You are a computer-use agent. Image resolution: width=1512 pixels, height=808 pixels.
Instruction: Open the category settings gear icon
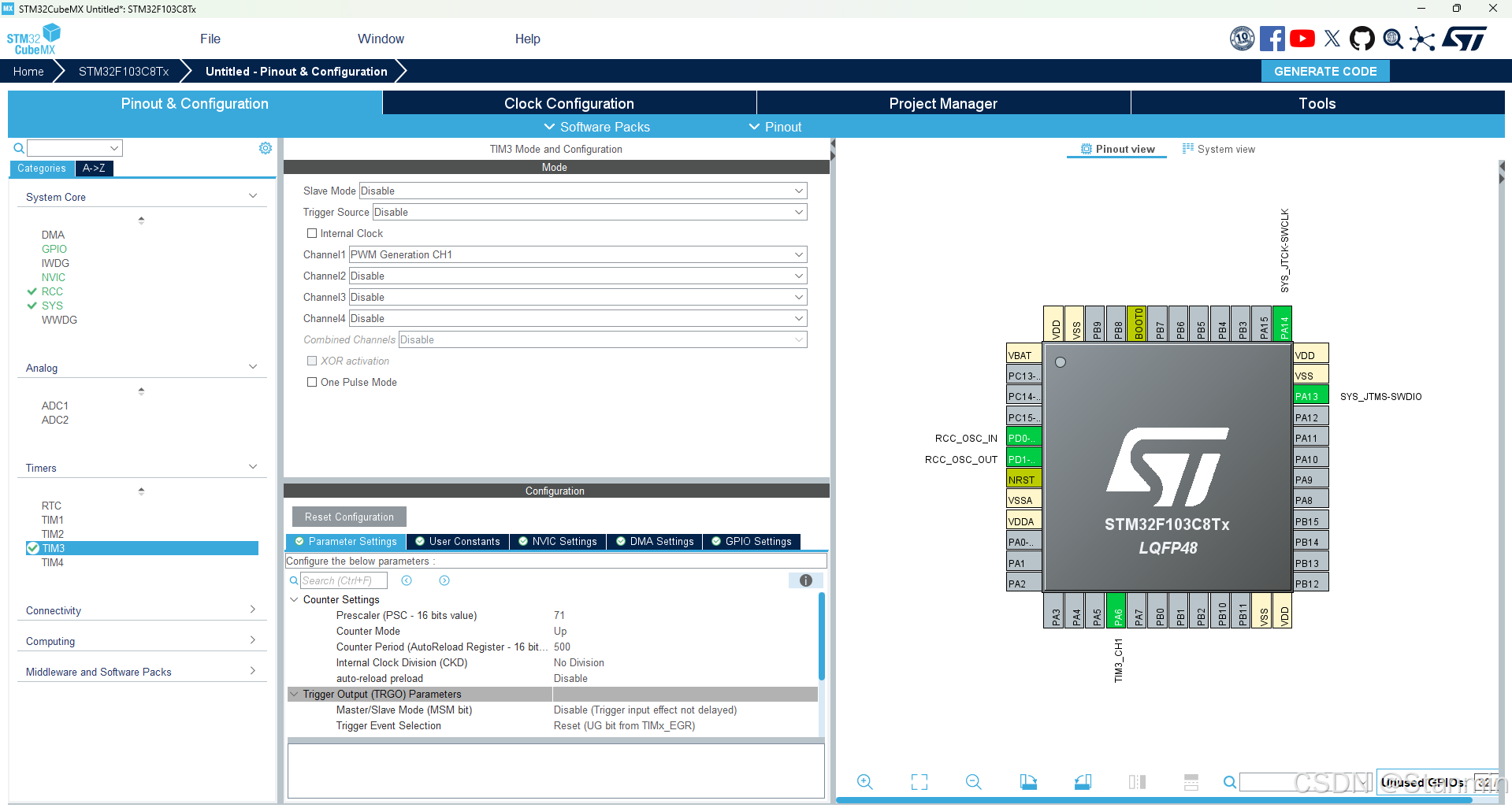point(266,148)
